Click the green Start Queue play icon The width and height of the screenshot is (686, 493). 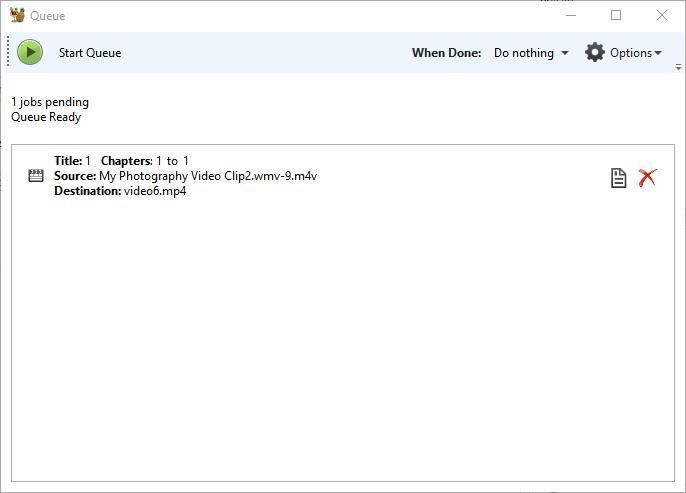(x=30, y=52)
